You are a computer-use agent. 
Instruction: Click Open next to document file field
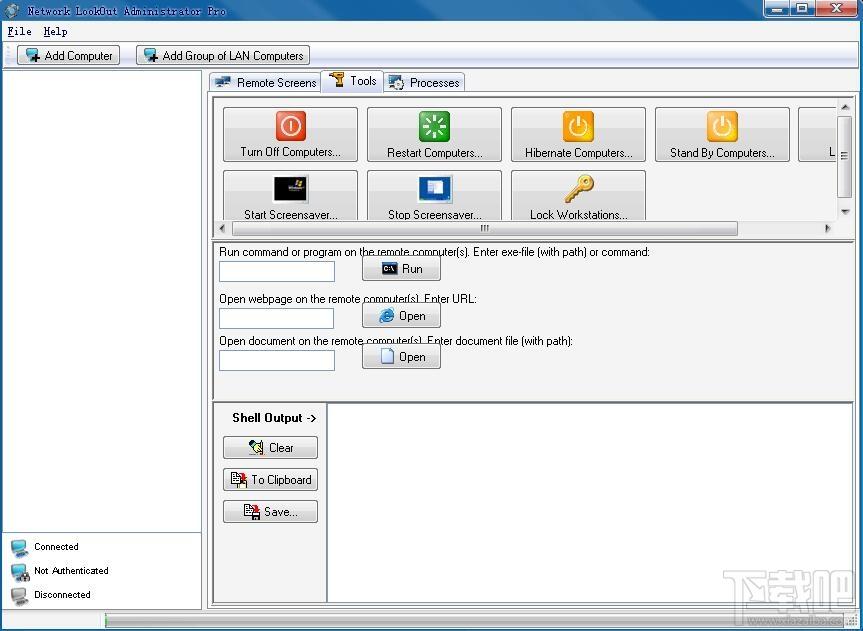point(401,357)
